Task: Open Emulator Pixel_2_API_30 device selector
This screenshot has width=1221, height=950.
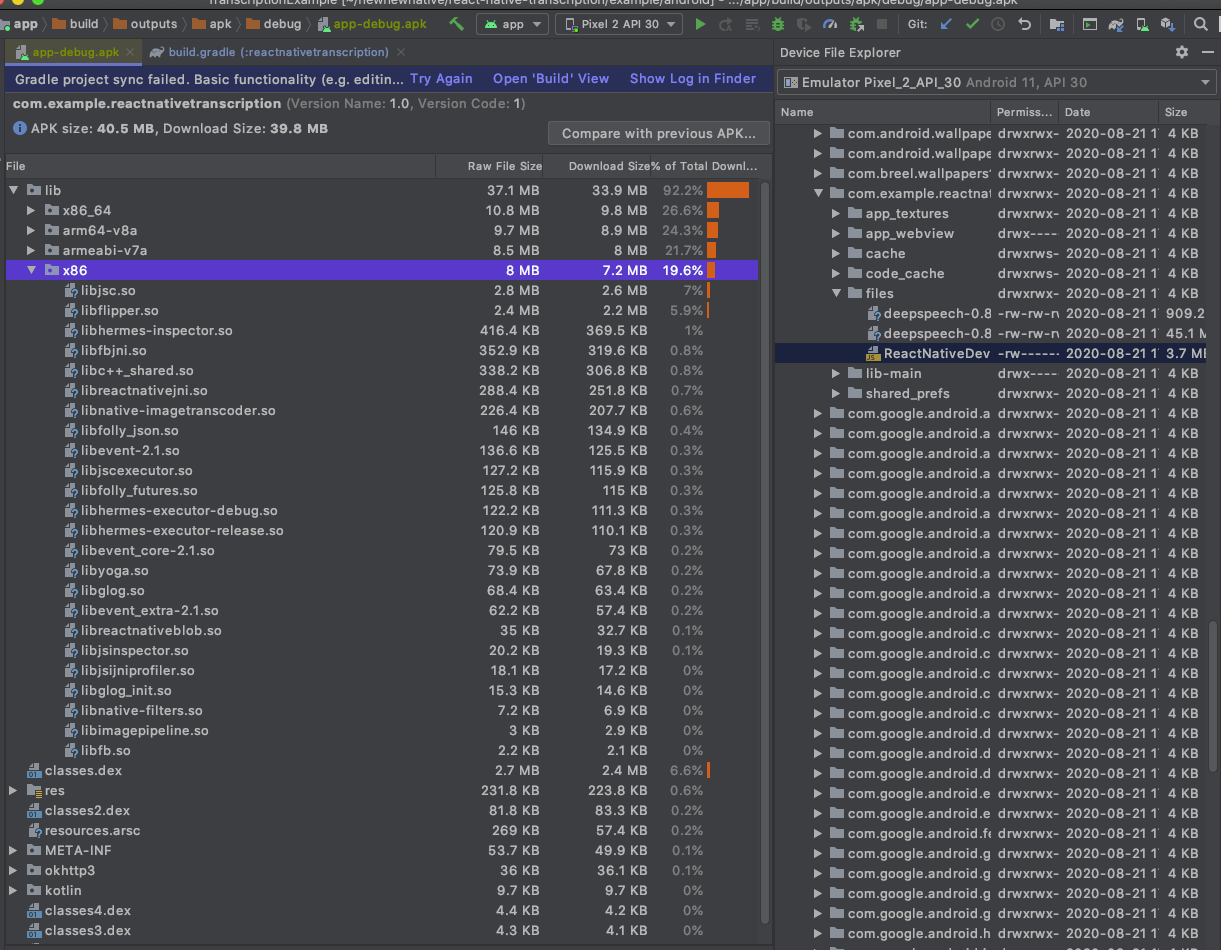Action: click(x=998, y=82)
